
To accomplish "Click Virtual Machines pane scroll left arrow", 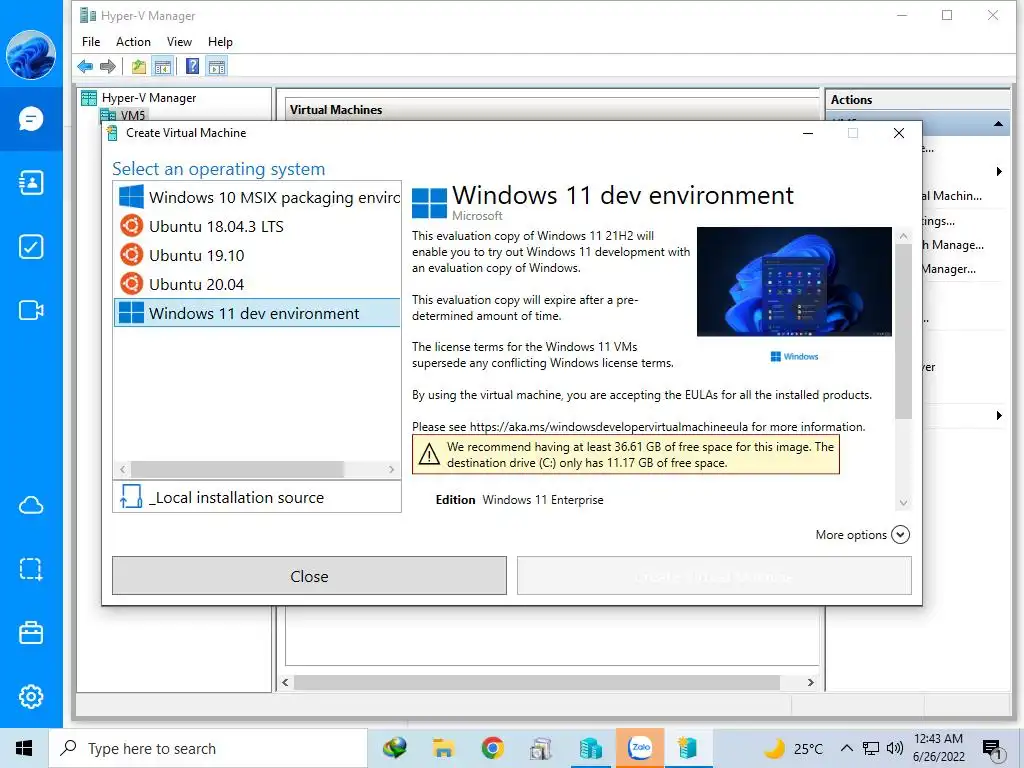I will click(x=285, y=682).
